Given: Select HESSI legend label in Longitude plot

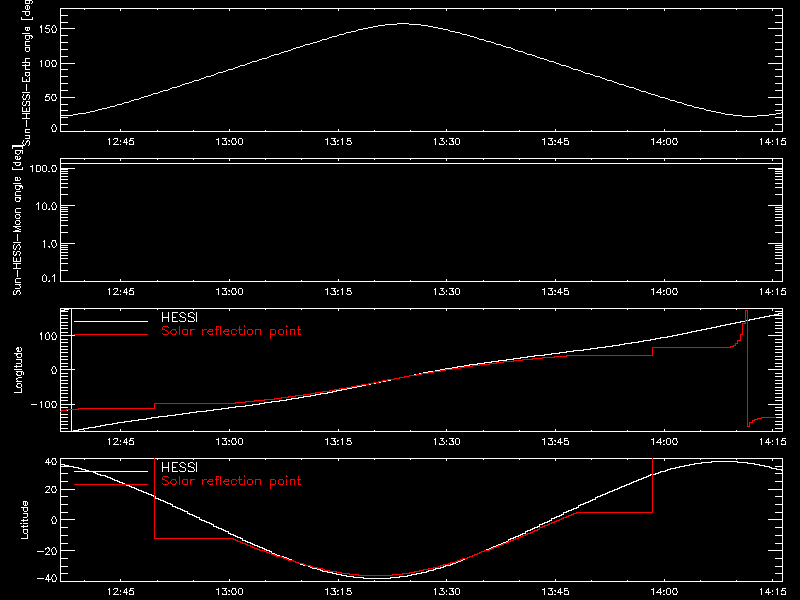Looking at the screenshot, I should pyautogui.click(x=179, y=317).
